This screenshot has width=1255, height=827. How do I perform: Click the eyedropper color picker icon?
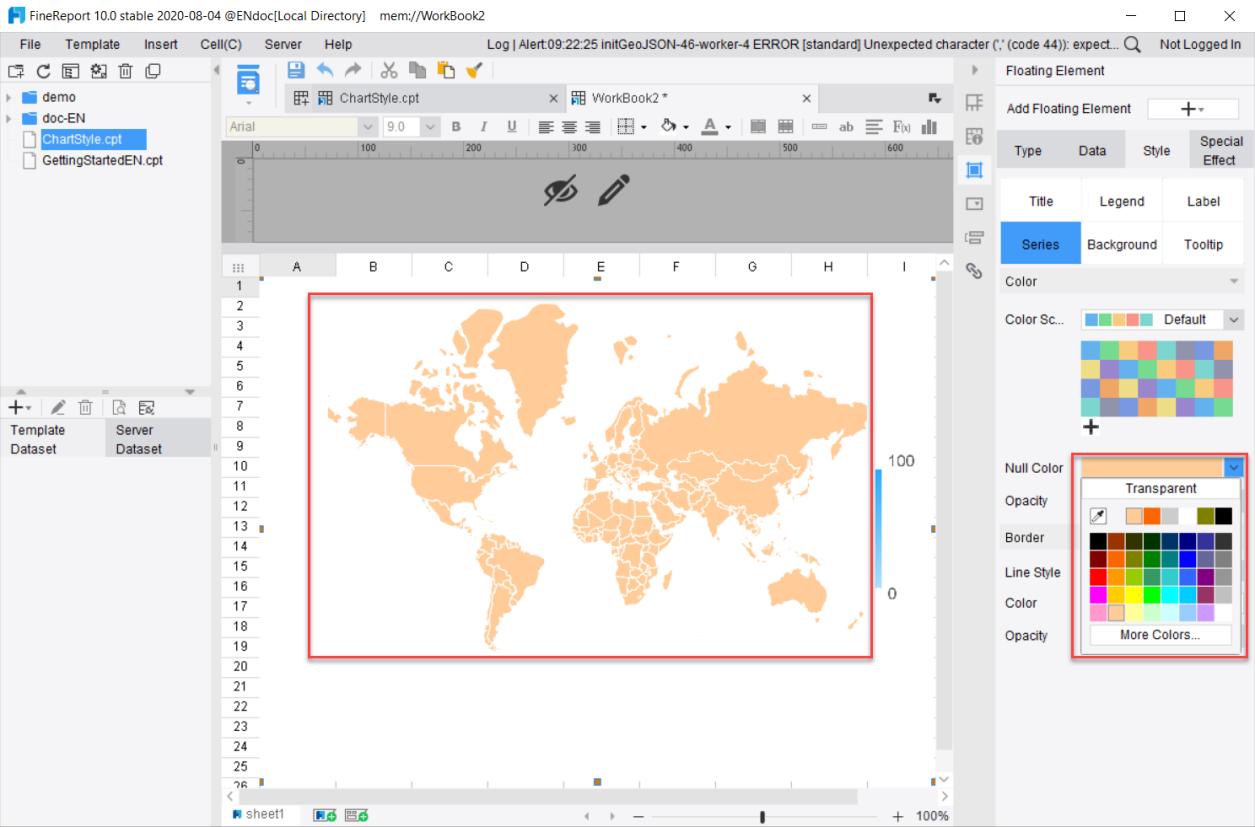[x=1098, y=516]
